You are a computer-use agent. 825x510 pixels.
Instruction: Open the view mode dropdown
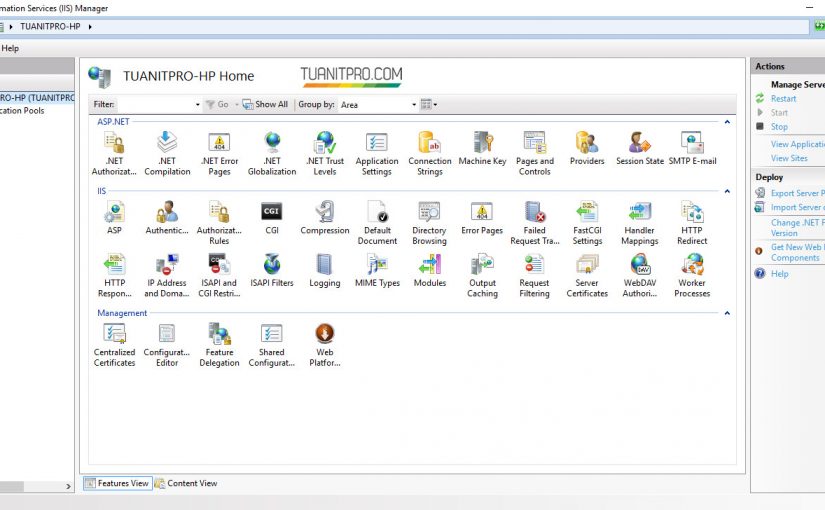(x=429, y=104)
